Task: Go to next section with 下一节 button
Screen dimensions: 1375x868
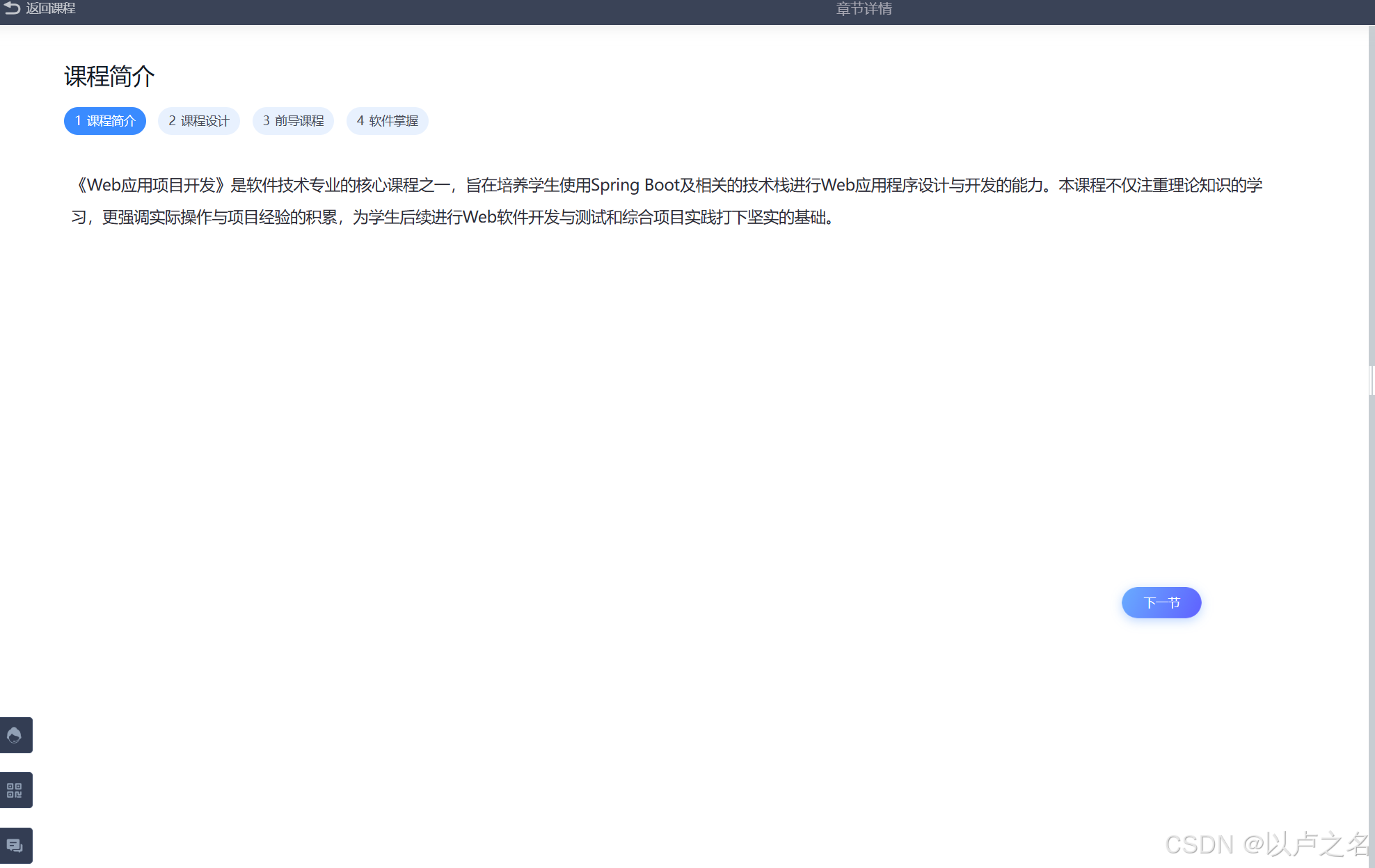Action: tap(1161, 602)
